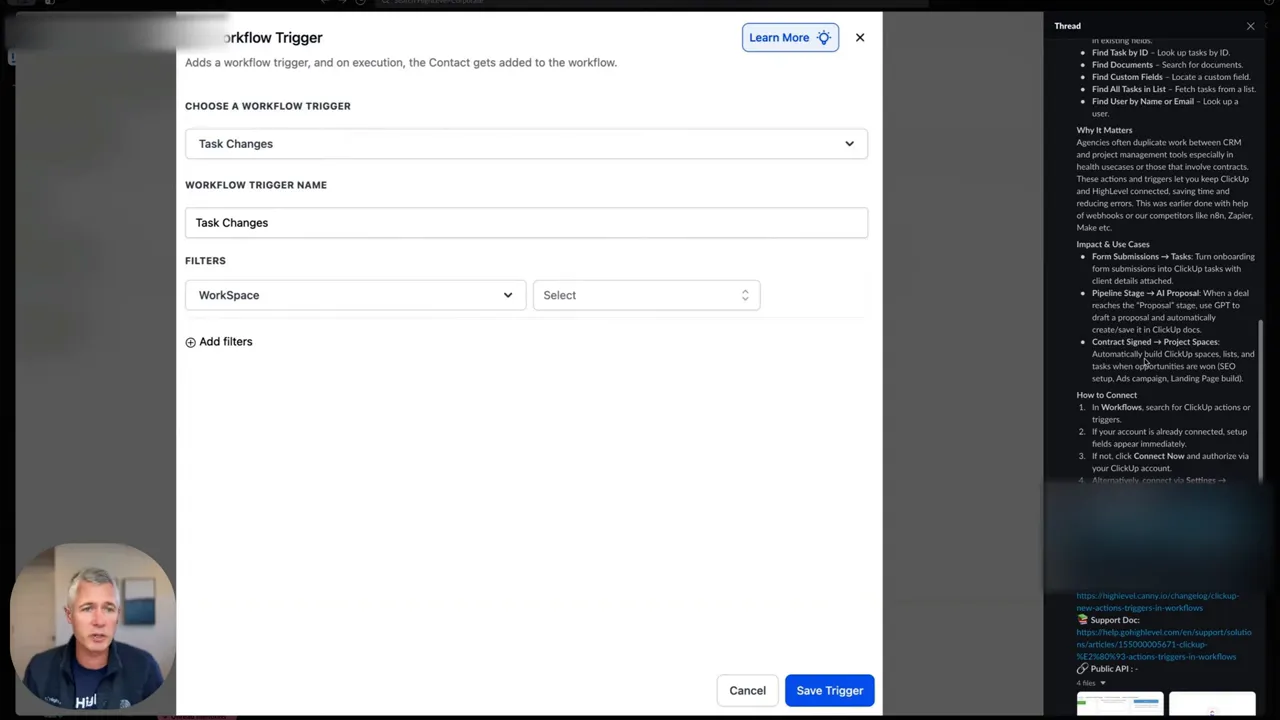Click the lightbulb icon in Learn More
Screen dimensions: 1280x720
tap(824, 38)
